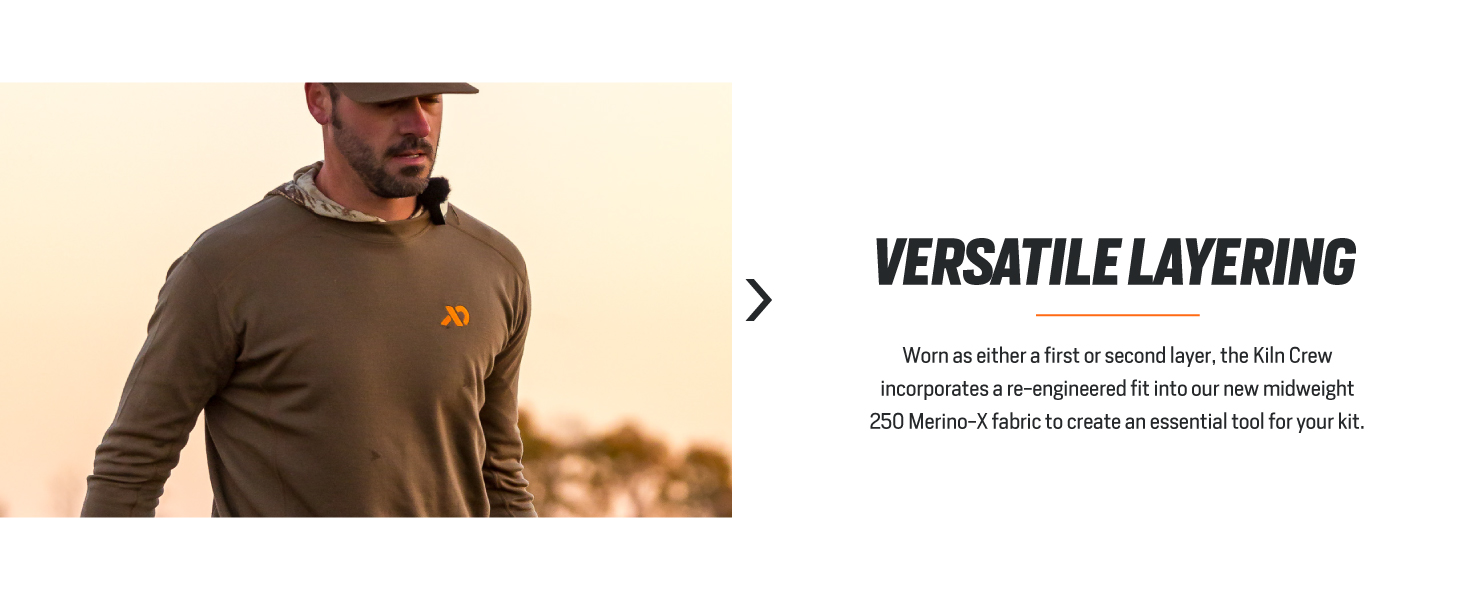Select the '250 Merino-X fabric' text
The height and width of the screenshot is (600, 1464).
[955, 421]
